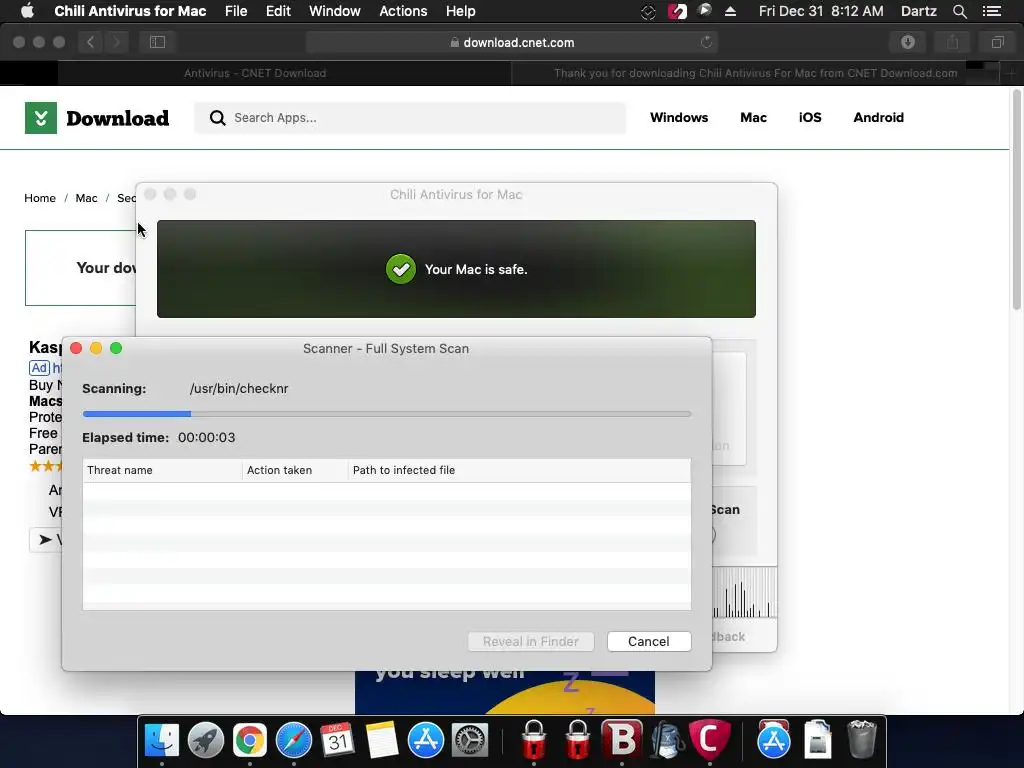Click elapsed time value 00:00:03
This screenshot has width=1024, height=768.
[206, 438]
